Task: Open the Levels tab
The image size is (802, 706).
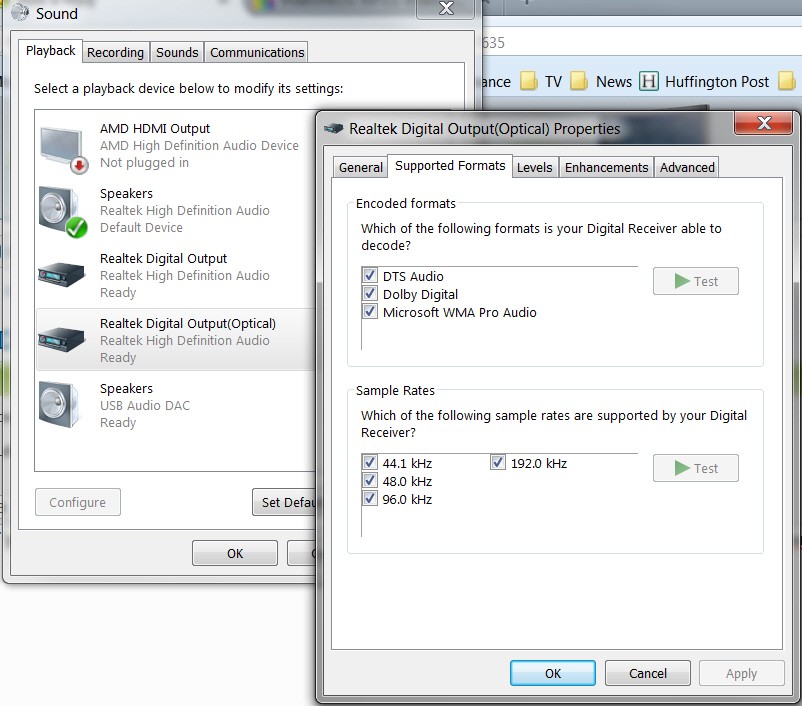Action: 534,167
